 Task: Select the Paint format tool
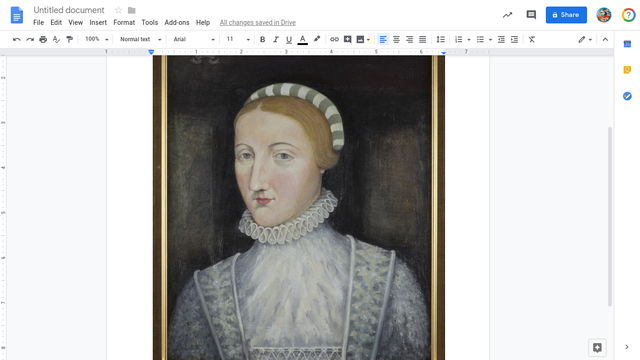(70, 40)
